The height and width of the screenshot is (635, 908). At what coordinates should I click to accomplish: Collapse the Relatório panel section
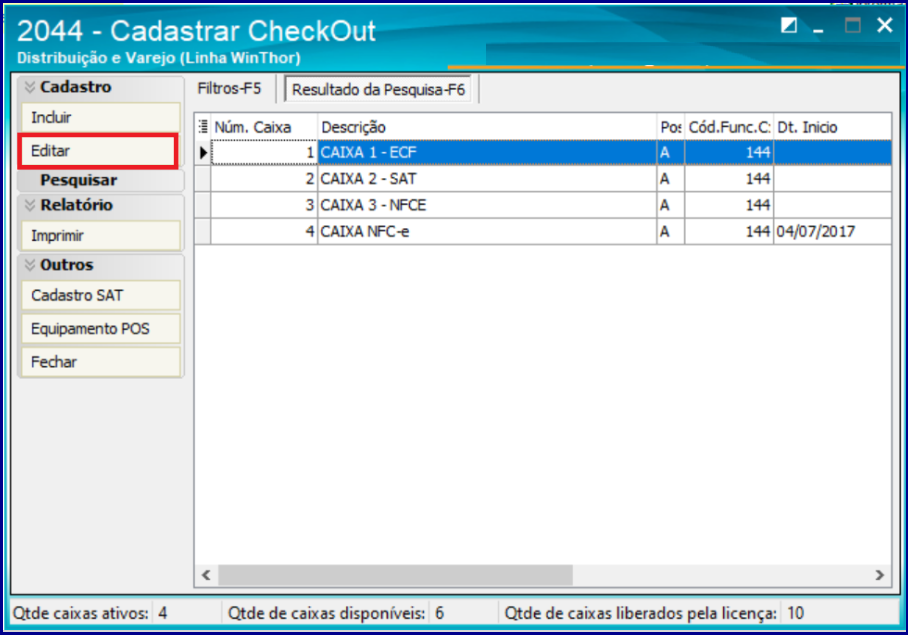pos(30,206)
